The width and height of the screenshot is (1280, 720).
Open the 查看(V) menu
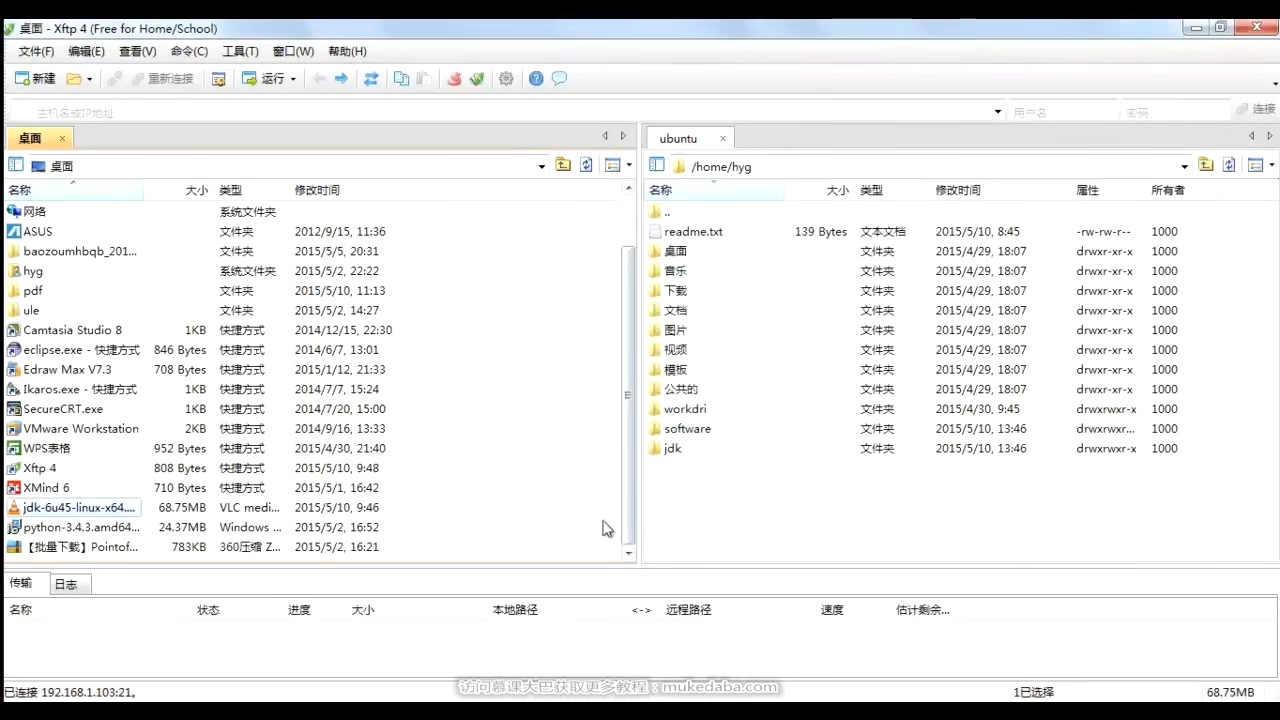137,51
